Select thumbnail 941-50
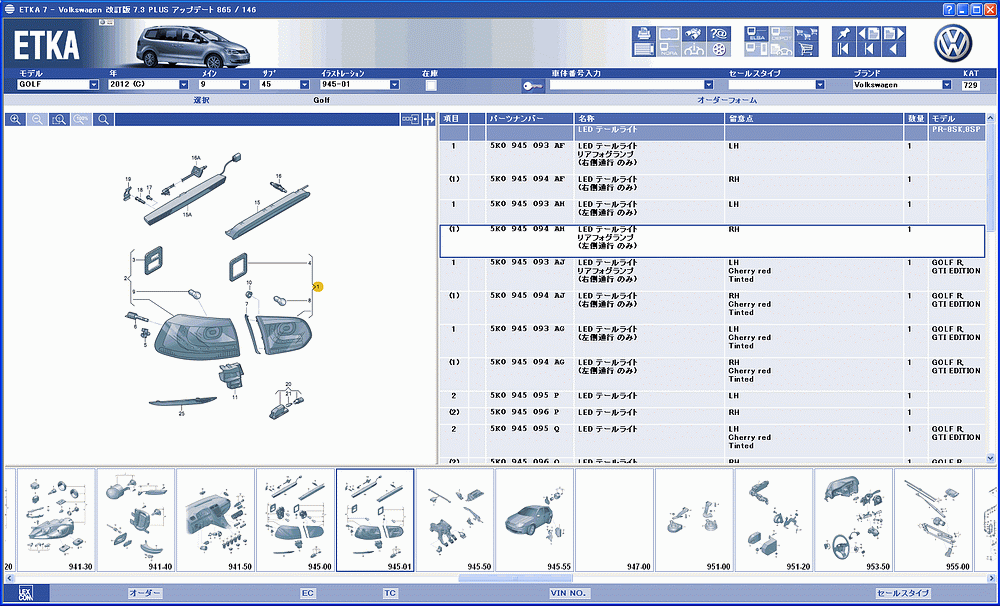 coord(216,520)
